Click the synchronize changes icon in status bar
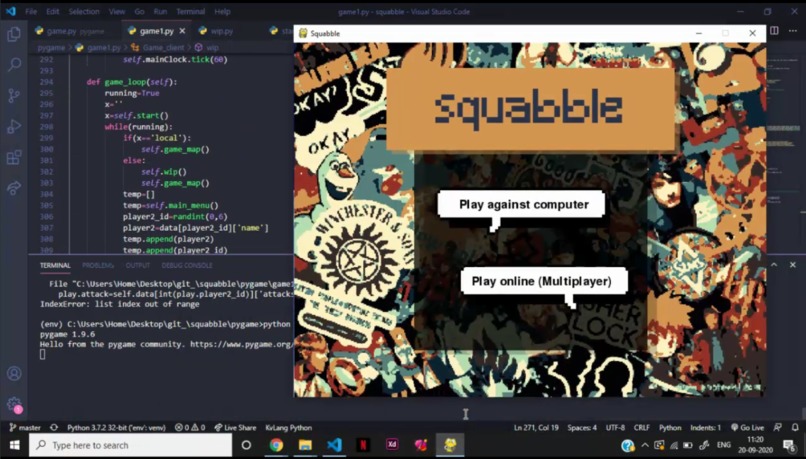Image resolution: width=806 pixels, height=459 pixels. click(x=53, y=428)
